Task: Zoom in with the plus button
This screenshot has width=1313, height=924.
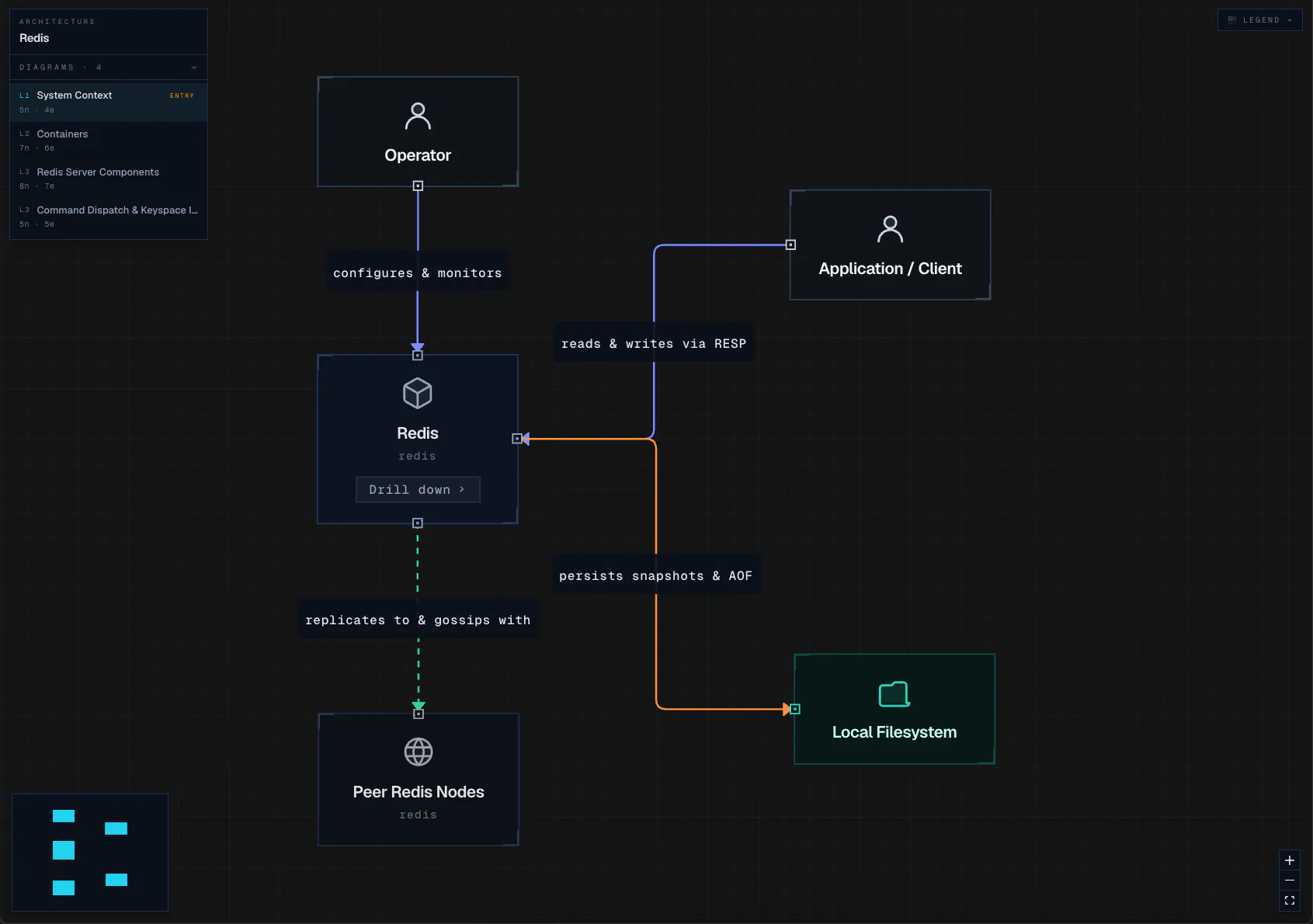Action: 1290,860
